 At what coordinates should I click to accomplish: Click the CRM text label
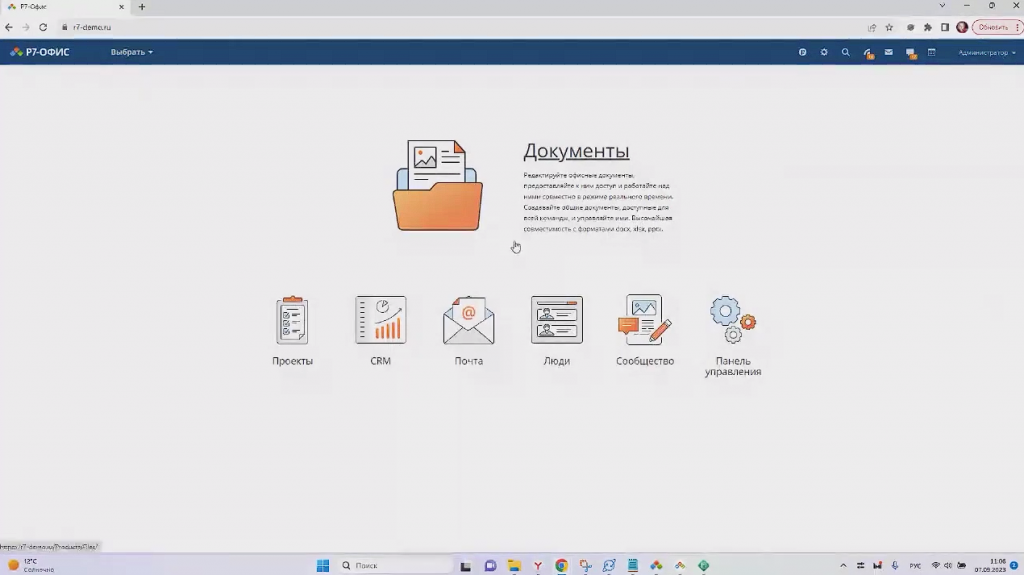[381, 361]
